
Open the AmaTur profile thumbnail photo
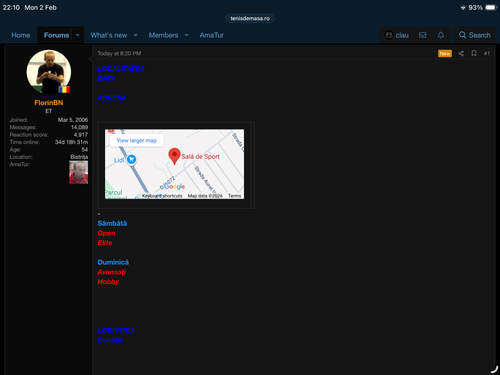pos(79,172)
